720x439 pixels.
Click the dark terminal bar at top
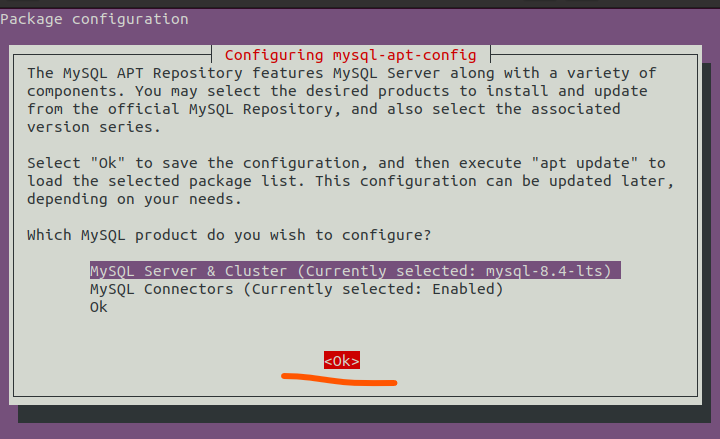360,4
